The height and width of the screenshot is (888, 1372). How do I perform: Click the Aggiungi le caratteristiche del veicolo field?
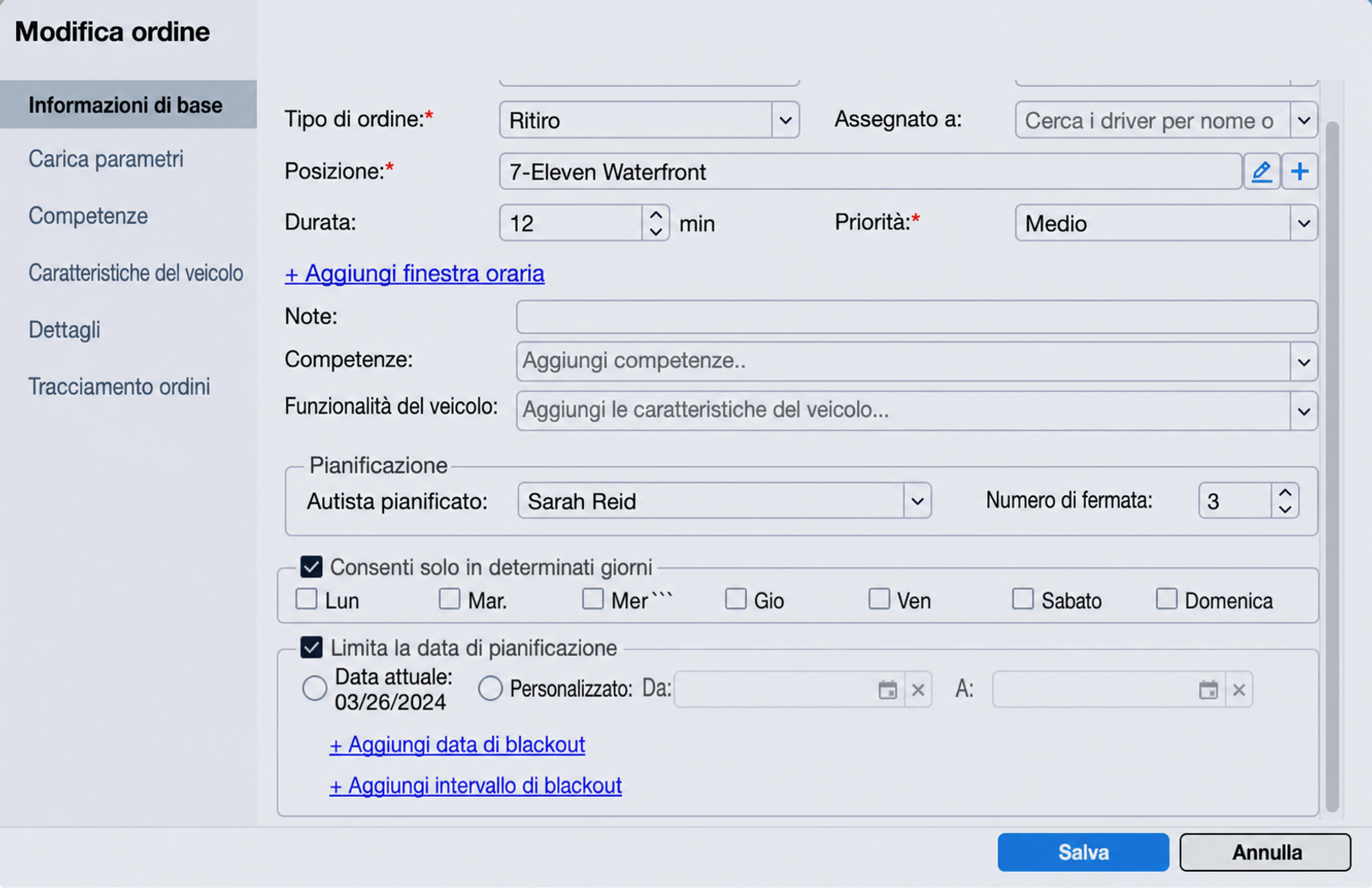[x=903, y=411]
